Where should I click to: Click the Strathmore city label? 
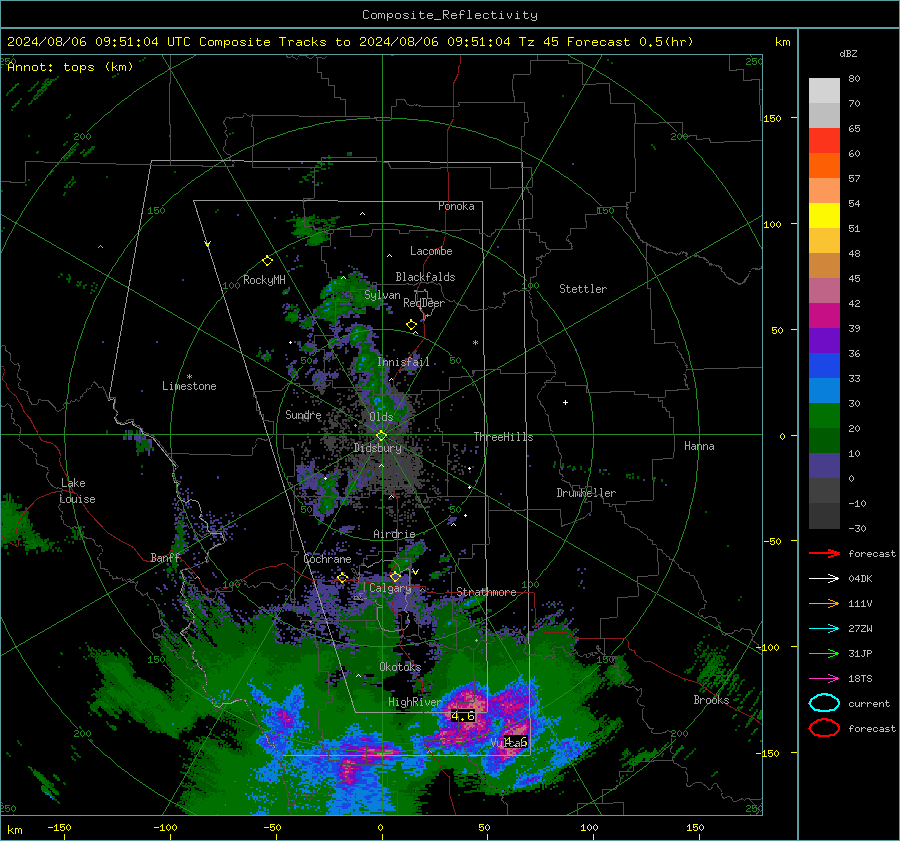(x=486, y=592)
